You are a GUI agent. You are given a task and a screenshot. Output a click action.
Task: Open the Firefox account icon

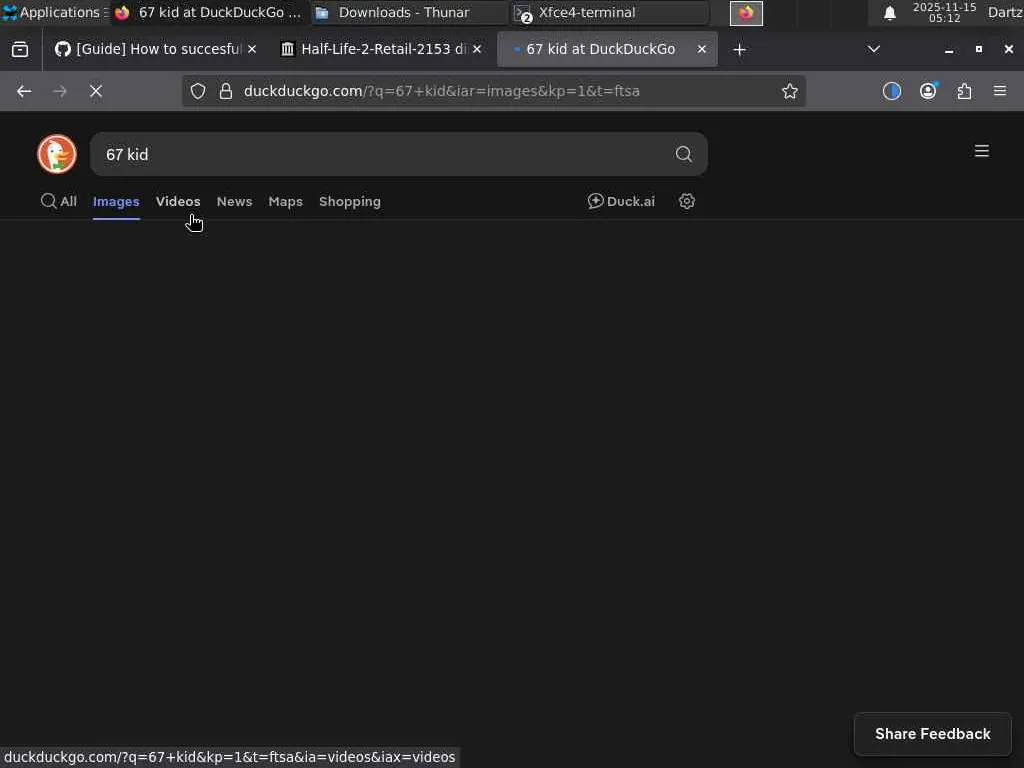coord(928,91)
